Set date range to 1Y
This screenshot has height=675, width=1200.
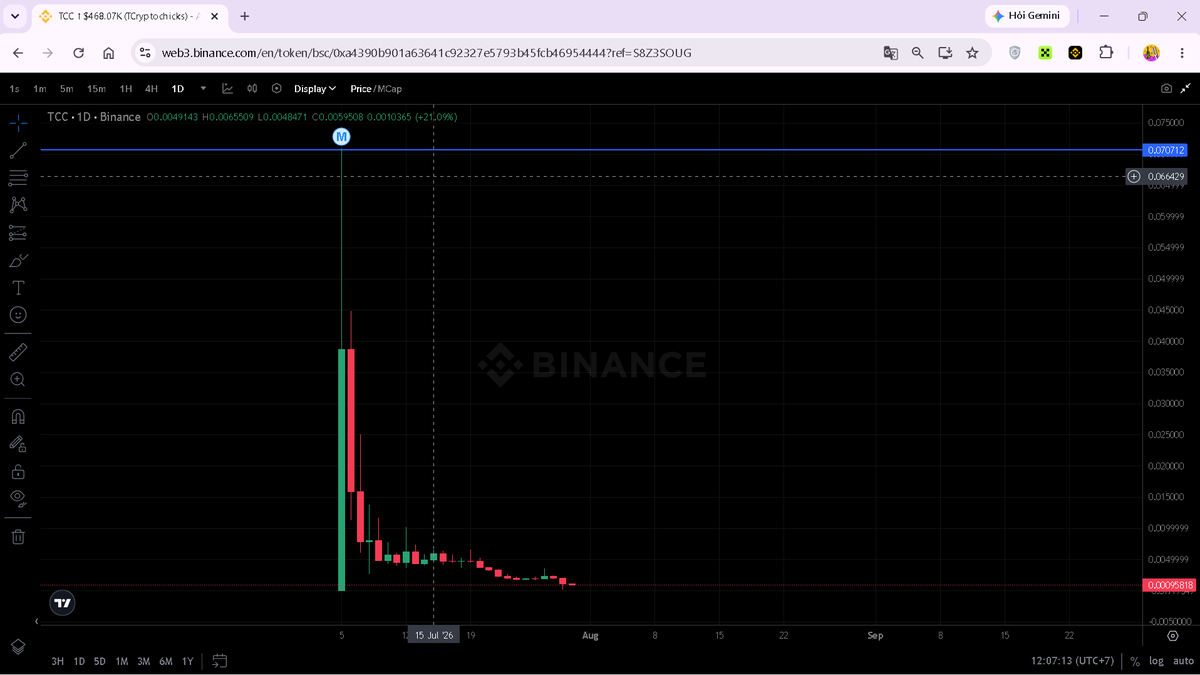tap(188, 661)
